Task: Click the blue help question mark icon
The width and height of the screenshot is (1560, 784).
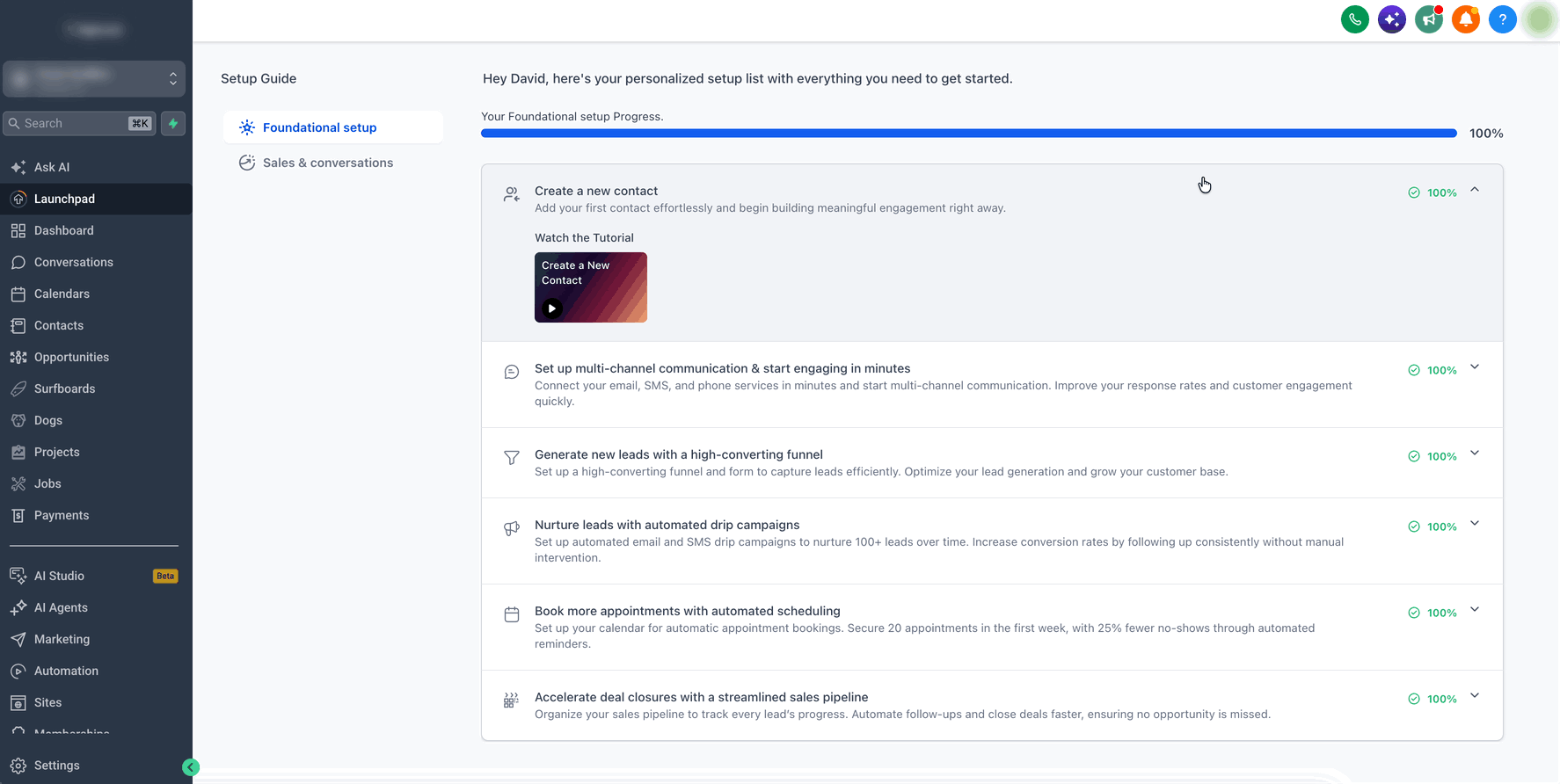Action: point(1503,19)
